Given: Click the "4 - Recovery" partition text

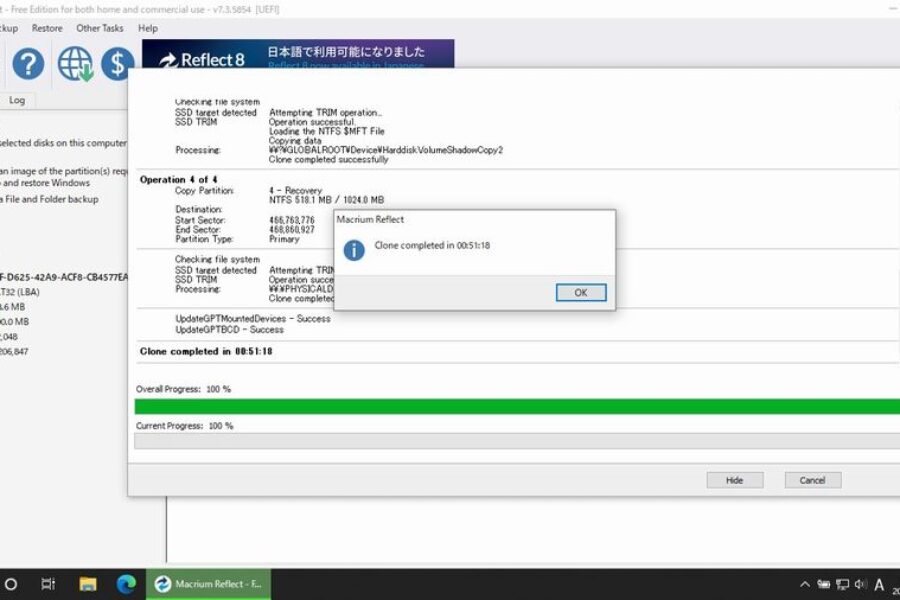Looking at the screenshot, I should pos(295,190).
